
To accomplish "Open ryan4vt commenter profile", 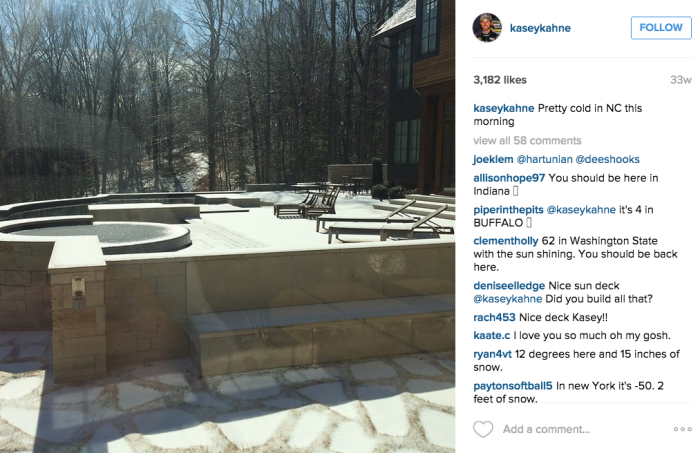I will tap(492, 354).
